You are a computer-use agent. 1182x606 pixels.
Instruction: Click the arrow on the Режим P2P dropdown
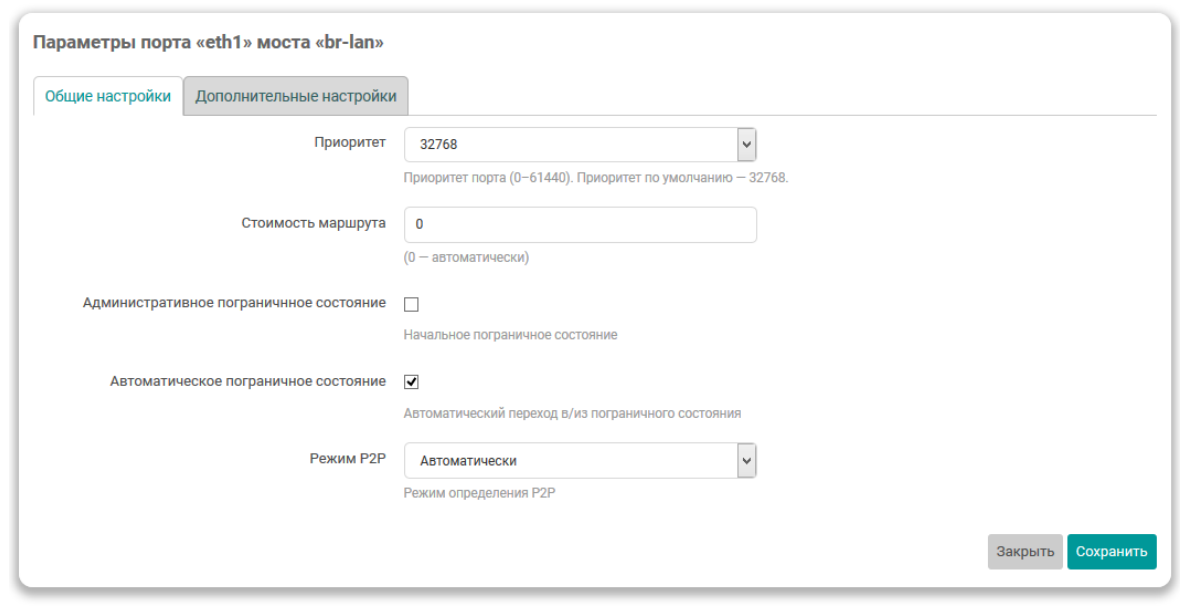(746, 461)
